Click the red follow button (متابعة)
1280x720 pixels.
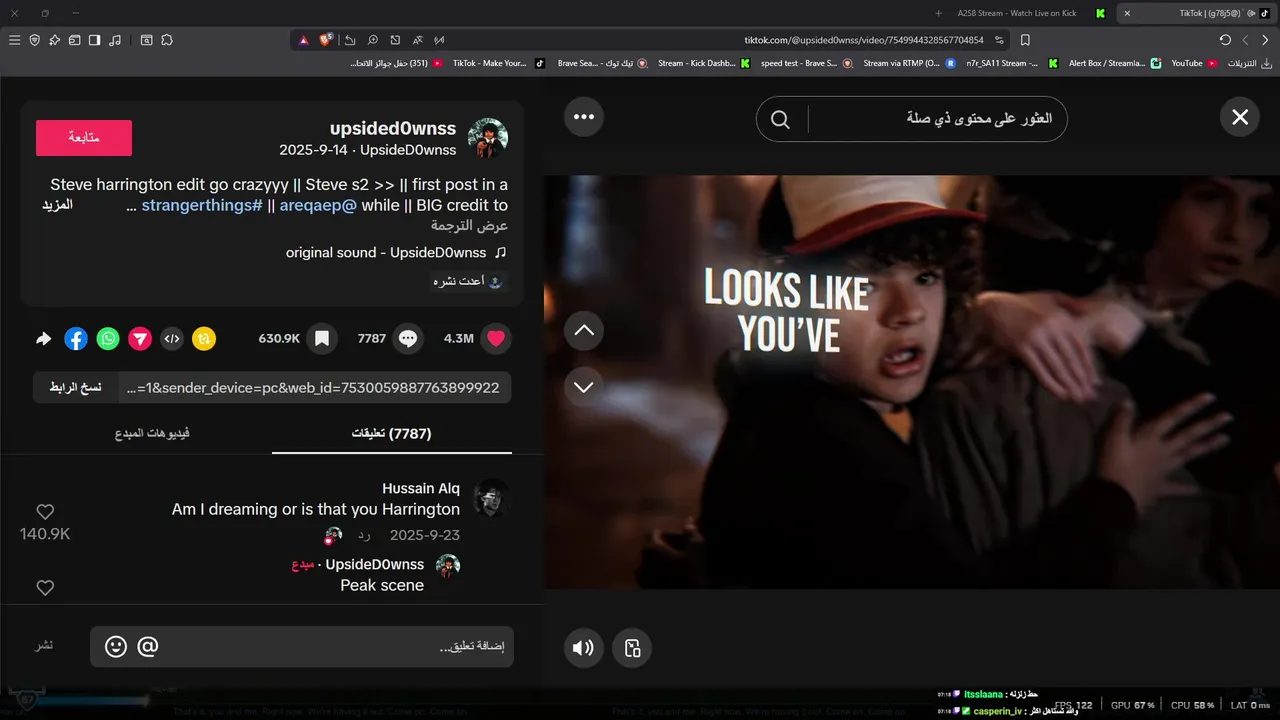(84, 138)
